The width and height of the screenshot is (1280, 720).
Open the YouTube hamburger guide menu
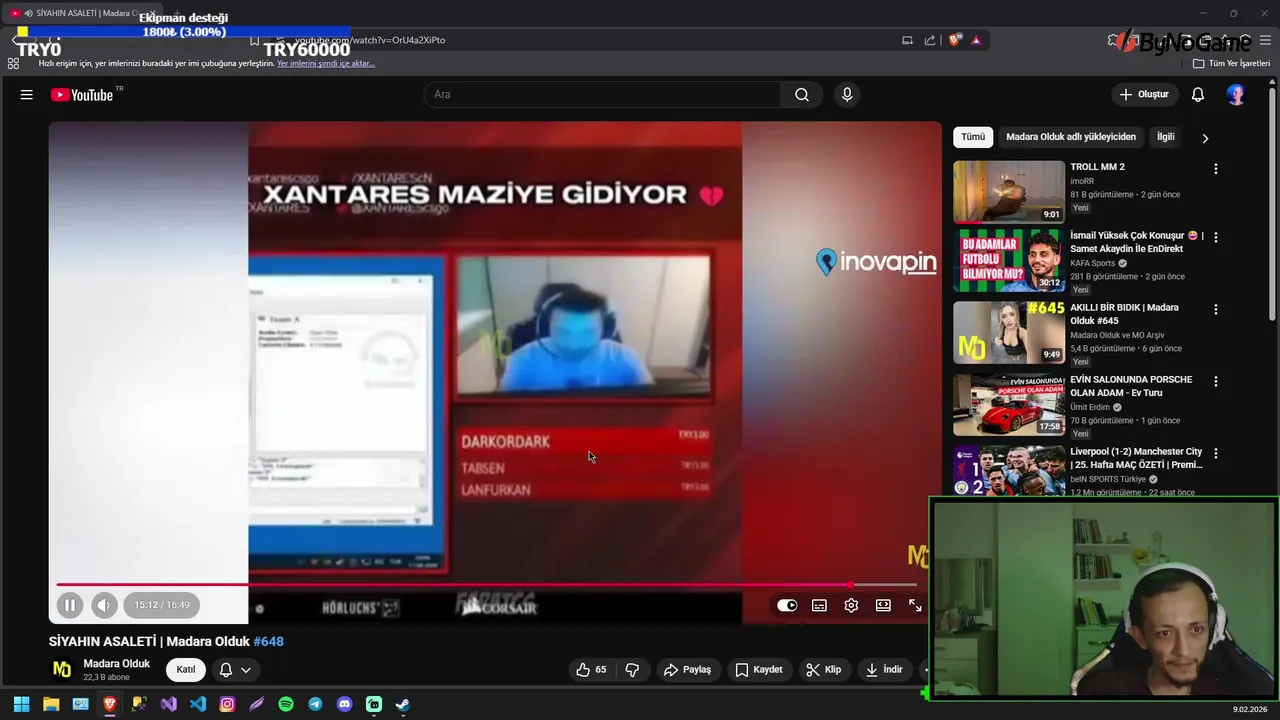click(27, 95)
